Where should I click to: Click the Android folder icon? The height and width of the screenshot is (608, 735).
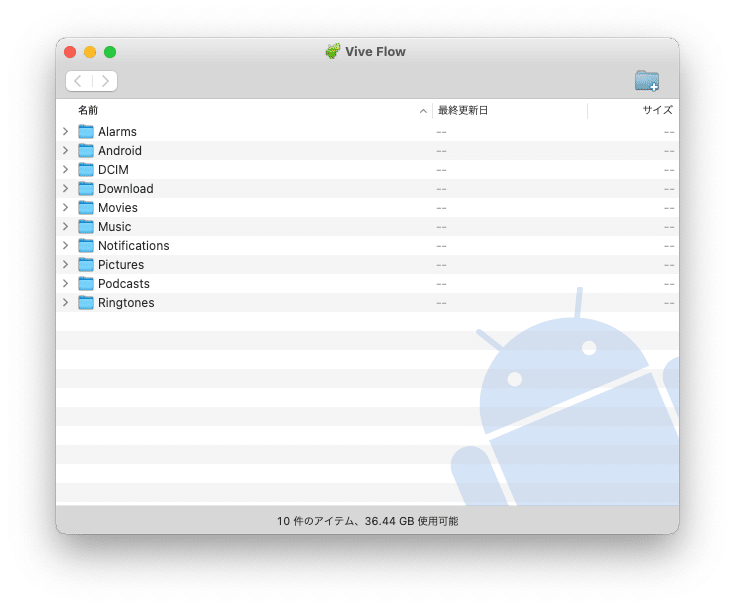86,150
